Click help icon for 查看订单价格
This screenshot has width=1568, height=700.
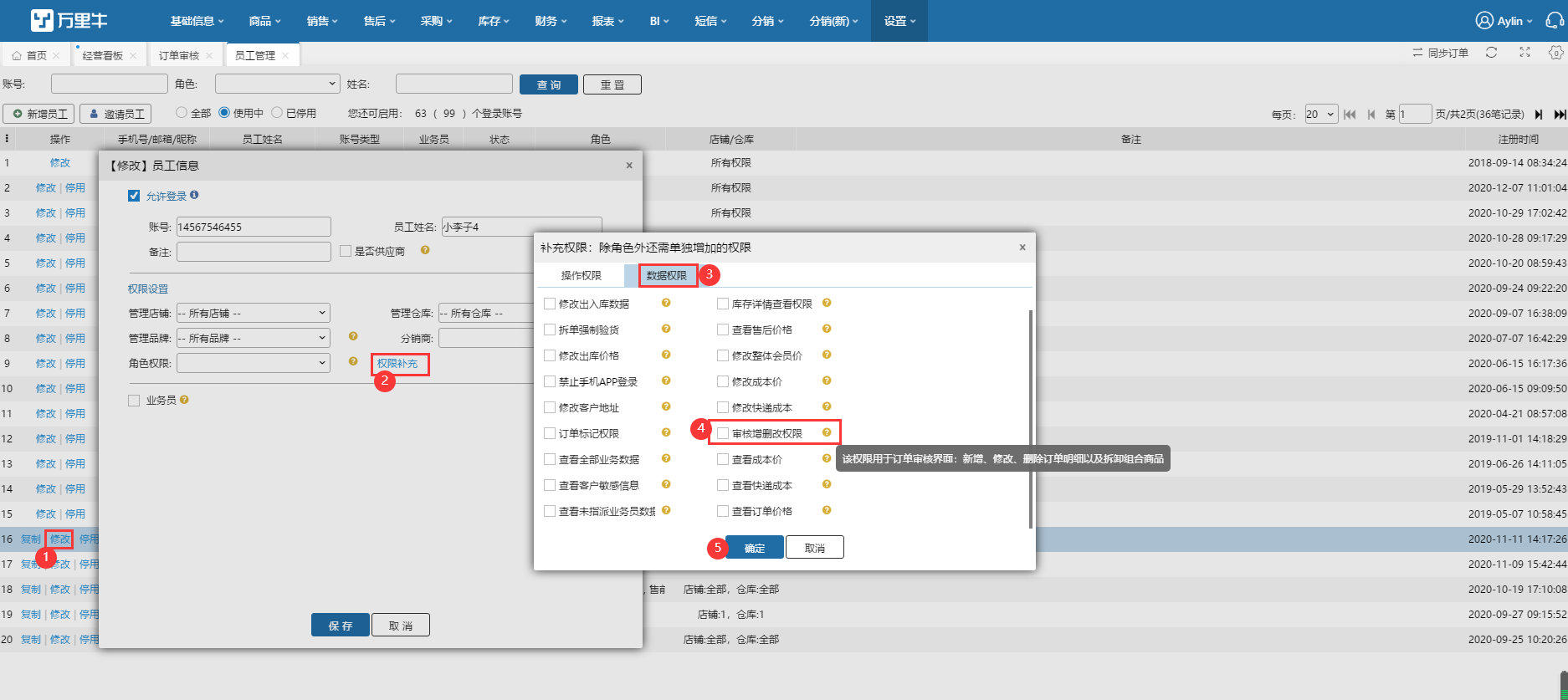827,510
